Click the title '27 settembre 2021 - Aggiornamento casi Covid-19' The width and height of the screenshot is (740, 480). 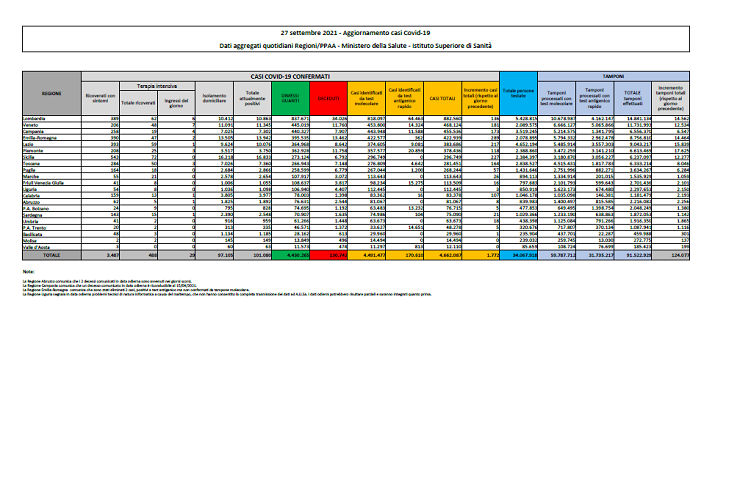[x=369, y=34]
